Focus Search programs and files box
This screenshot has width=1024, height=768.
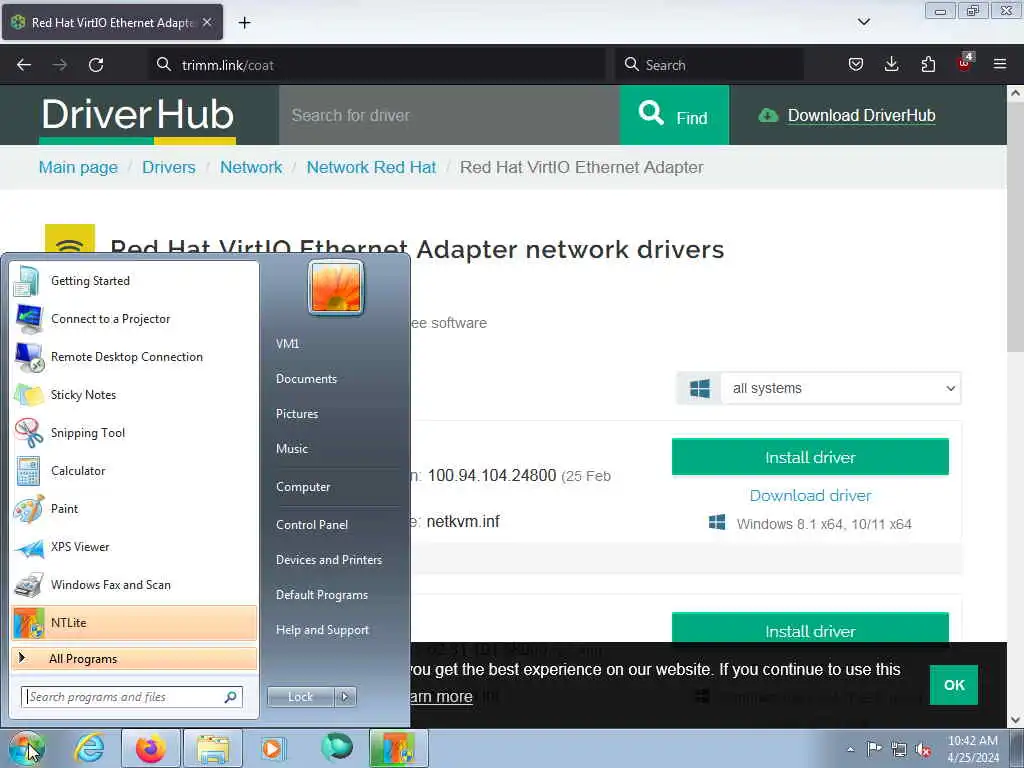pos(132,697)
